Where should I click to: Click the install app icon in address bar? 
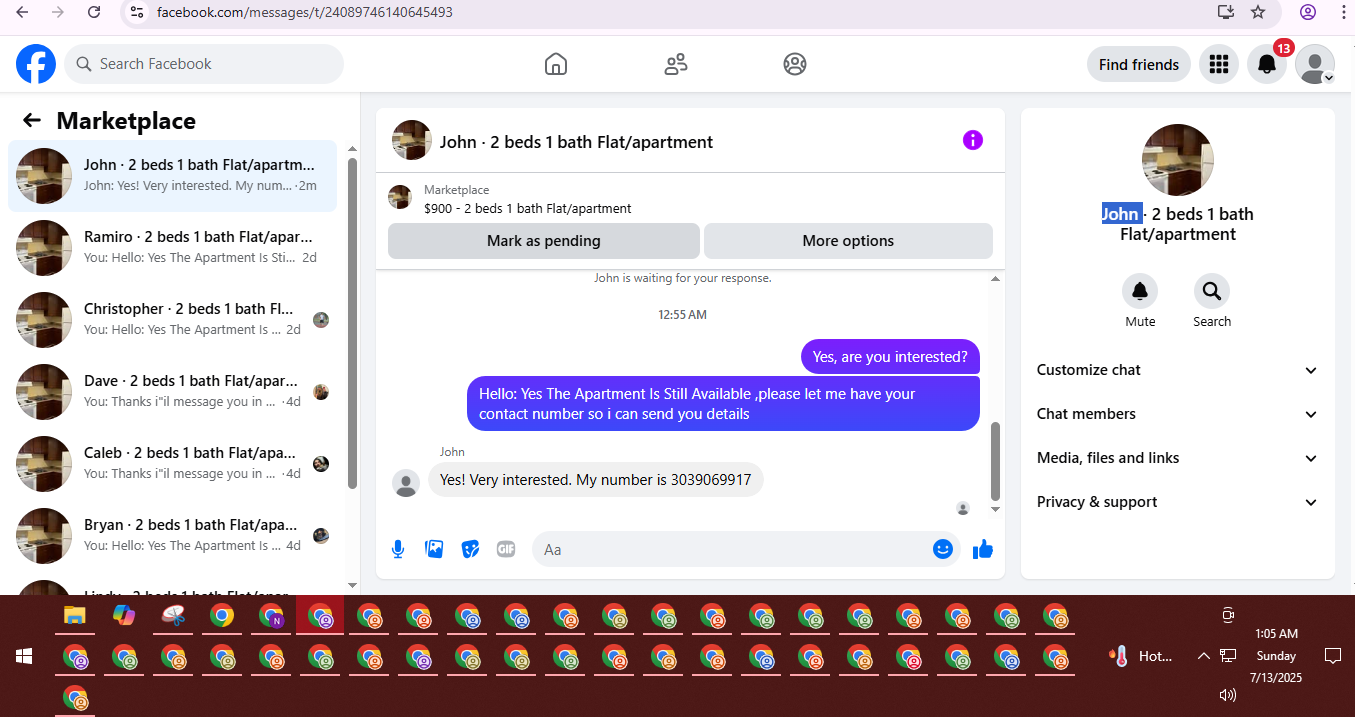click(x=1226, y=12)
